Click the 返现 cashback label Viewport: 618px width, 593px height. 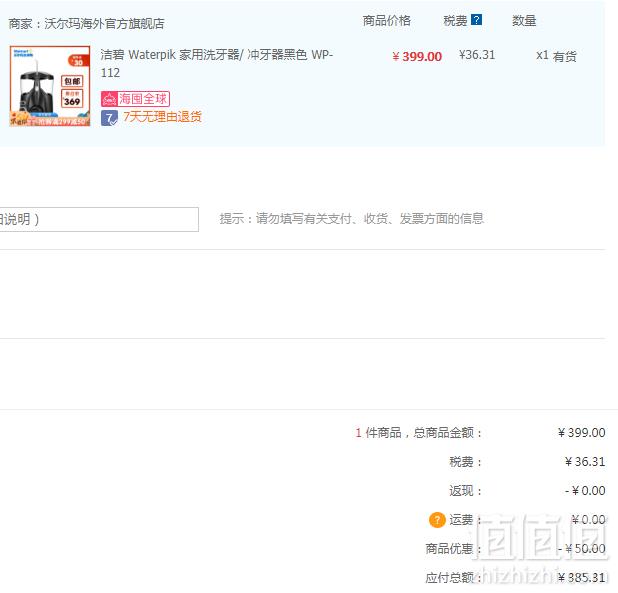click(465, 491)
